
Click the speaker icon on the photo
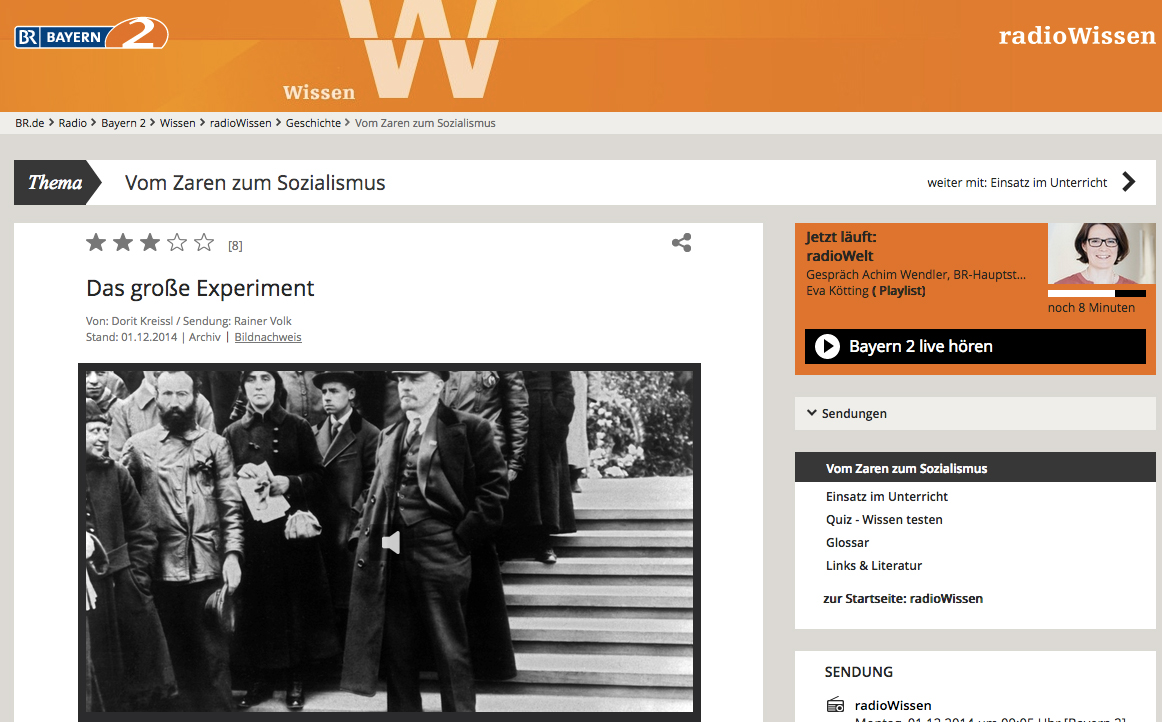click(391, 543)
